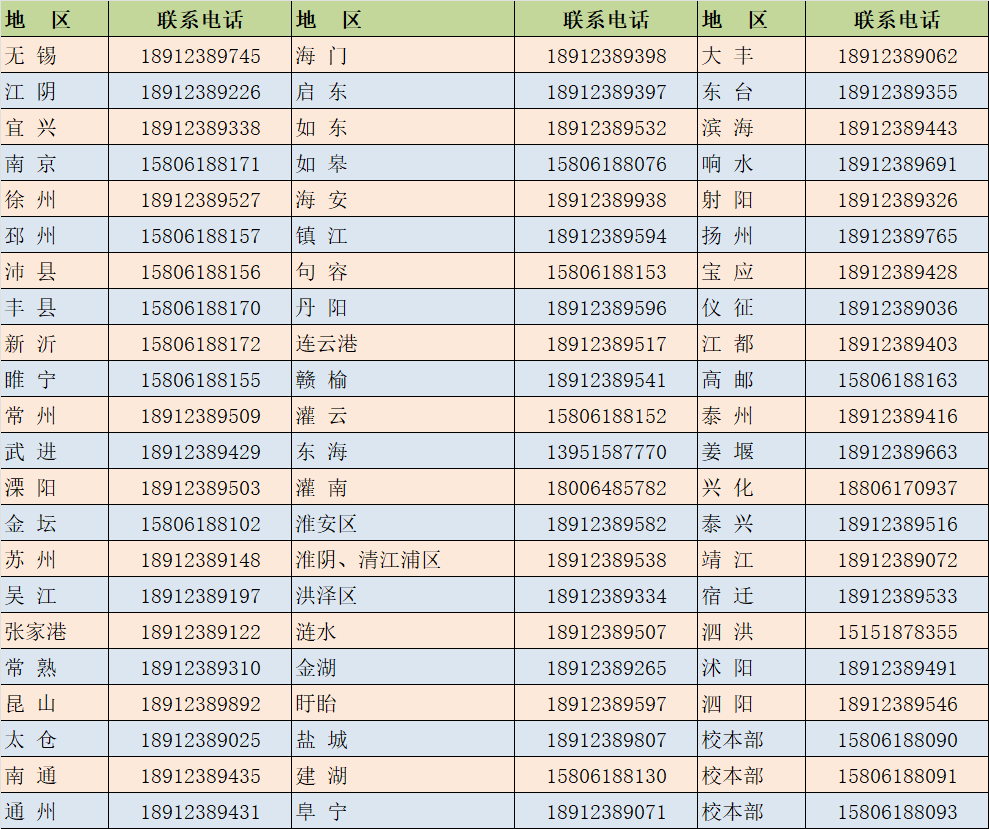Viewport: 989px width, 829px height.
Task: Click the 淮安区 region cell
Action: tap(327, 524)
